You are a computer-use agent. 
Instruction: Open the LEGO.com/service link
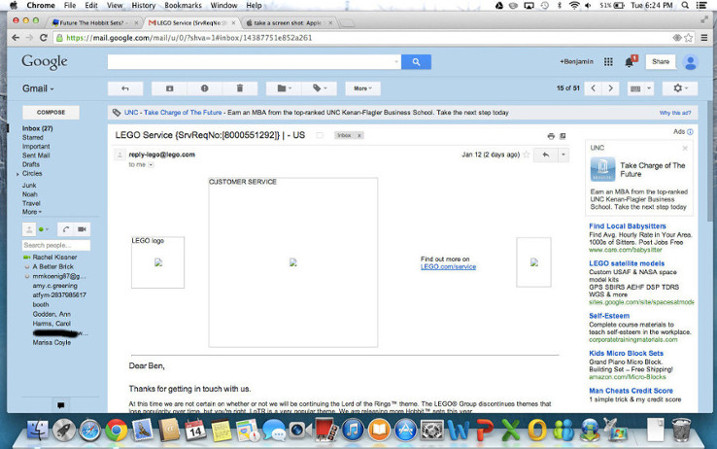pos(448,267)
